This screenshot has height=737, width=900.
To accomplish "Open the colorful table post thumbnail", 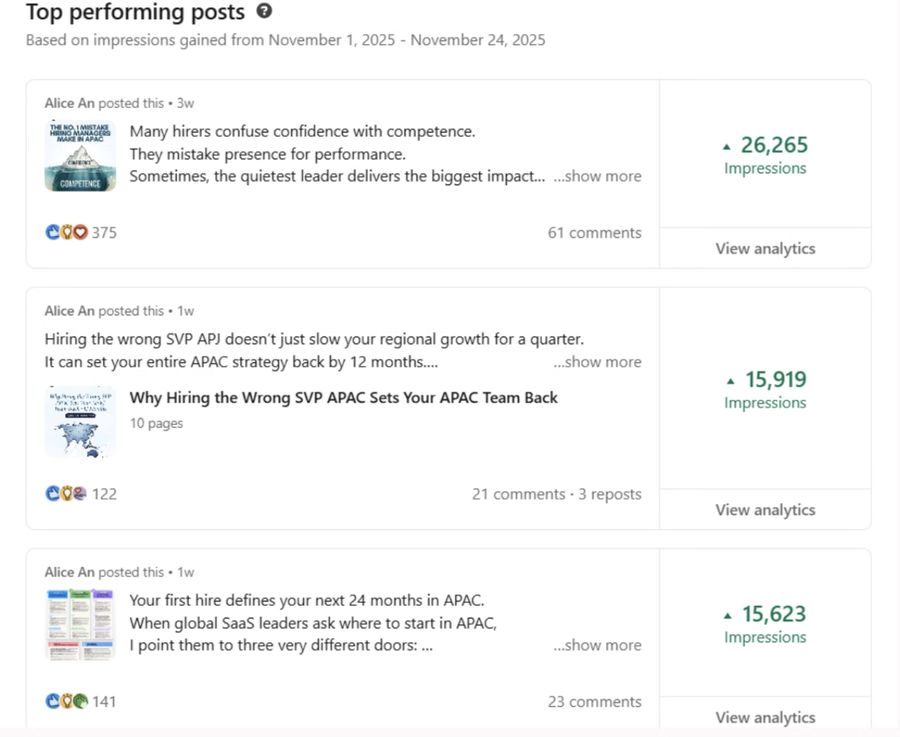I will [80, 624].
